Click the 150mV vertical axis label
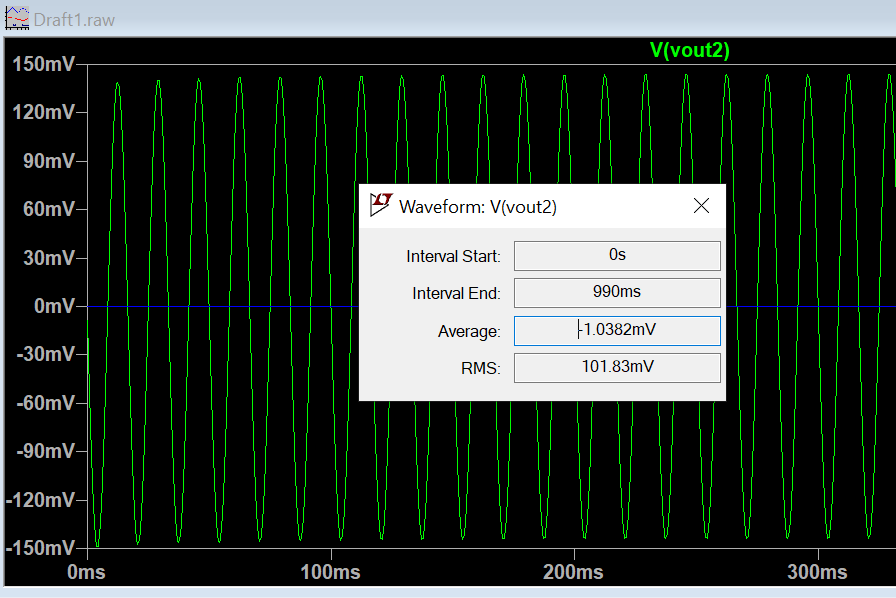This screenshot has height=598, width=896. pyautogui.click(x=43, y=64)
